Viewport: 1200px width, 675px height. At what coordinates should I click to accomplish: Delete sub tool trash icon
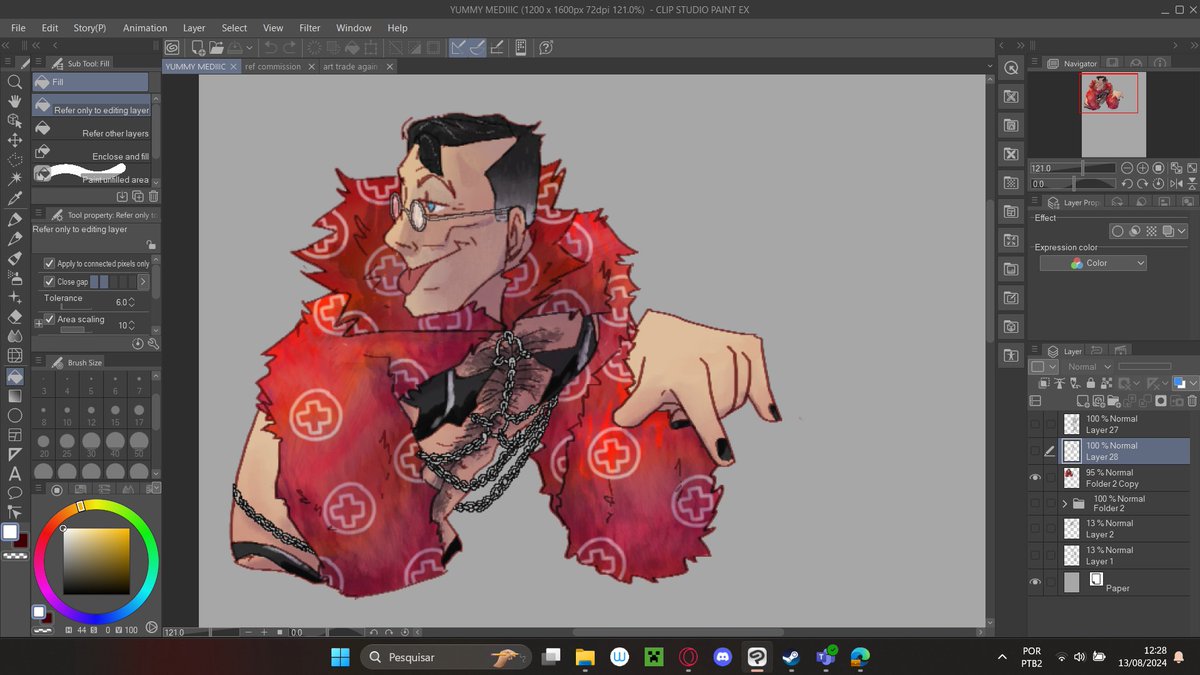pos(154,196)
